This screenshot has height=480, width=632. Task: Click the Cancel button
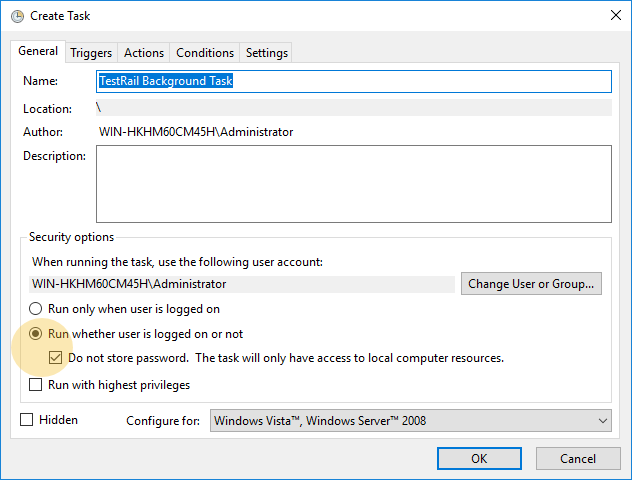[x=578, y=459]
